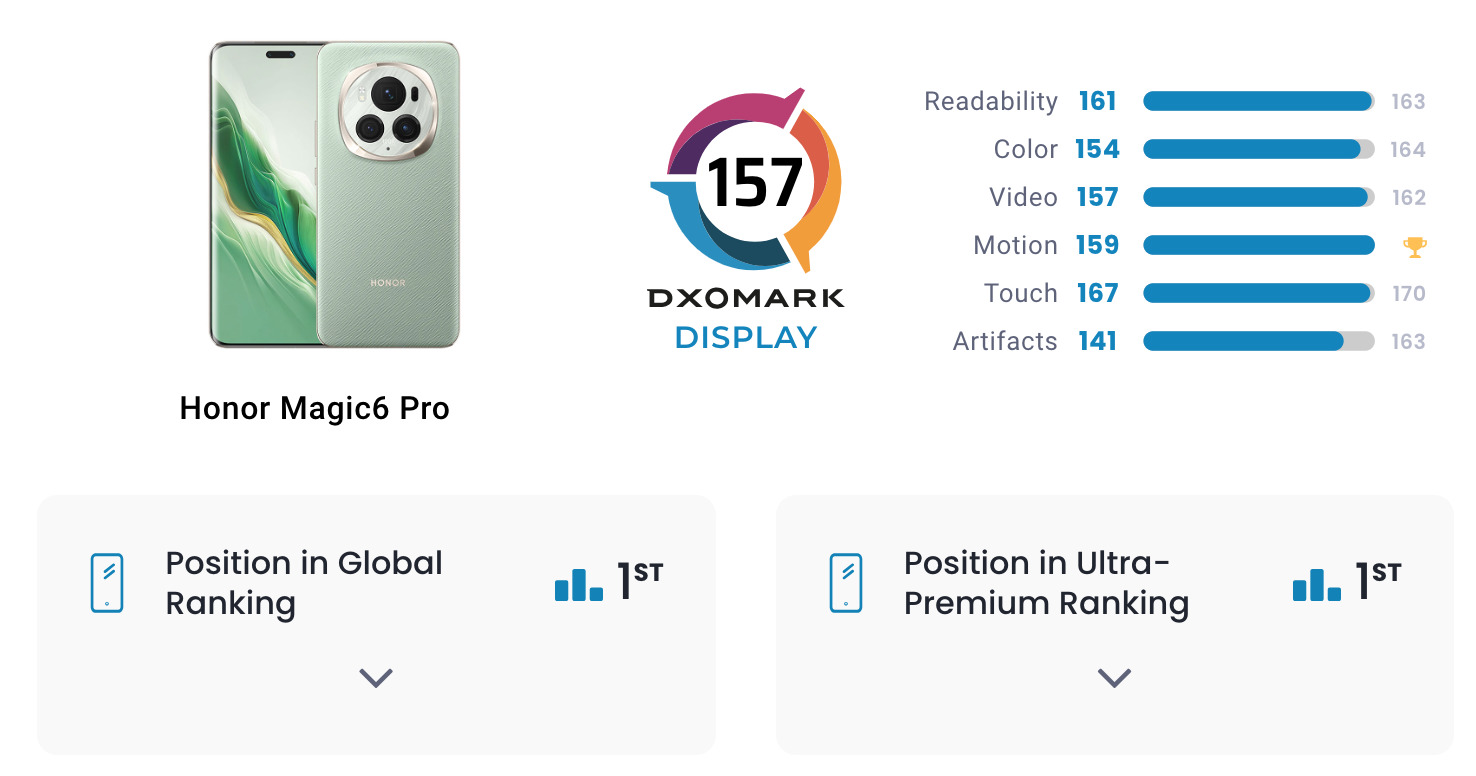Click Position in Ultra-Premium Ranking text
The width and height of the screenshot is (1476, 776).
1046,583
